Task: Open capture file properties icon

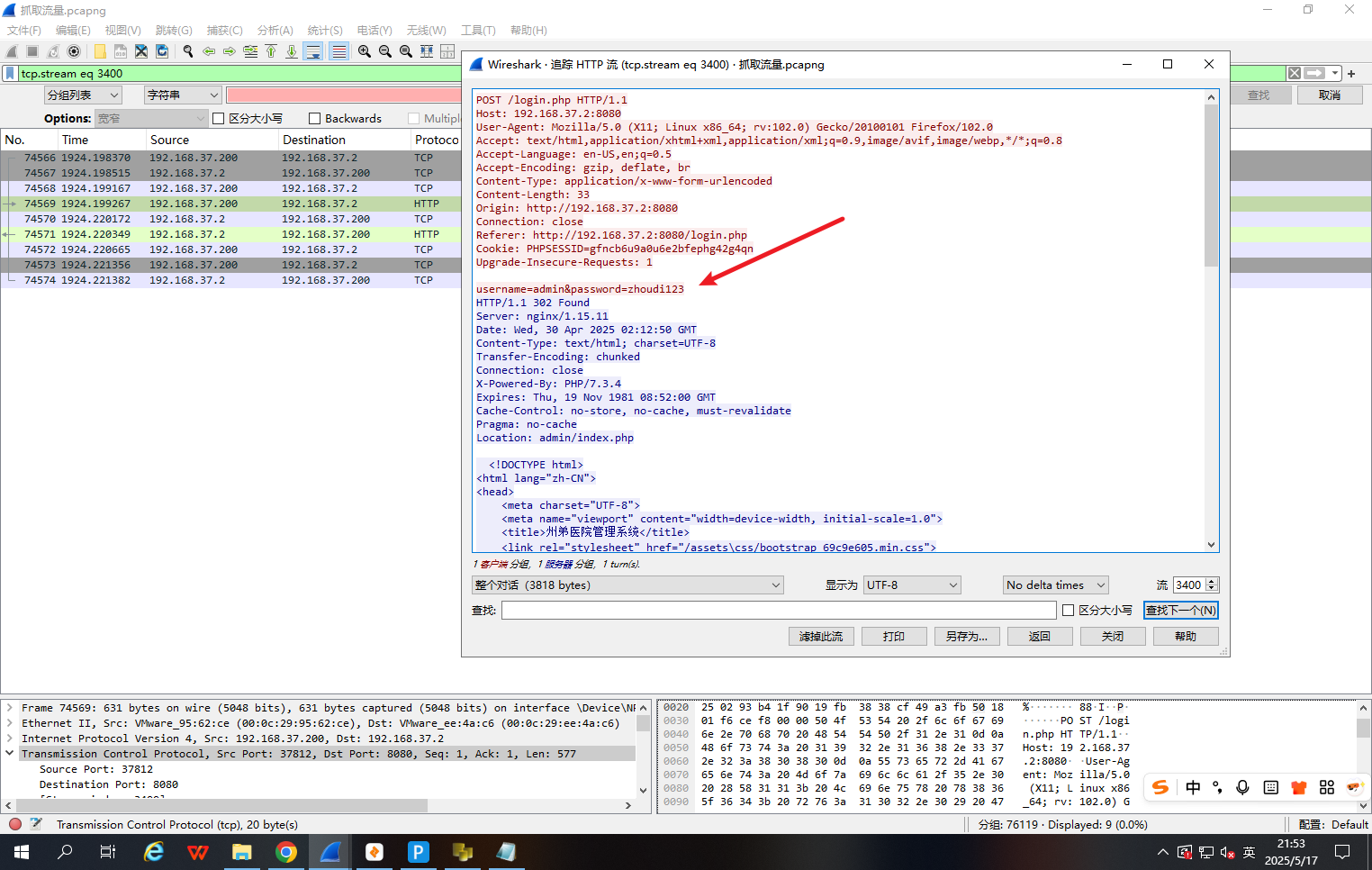Action: (x=36, y=824)
